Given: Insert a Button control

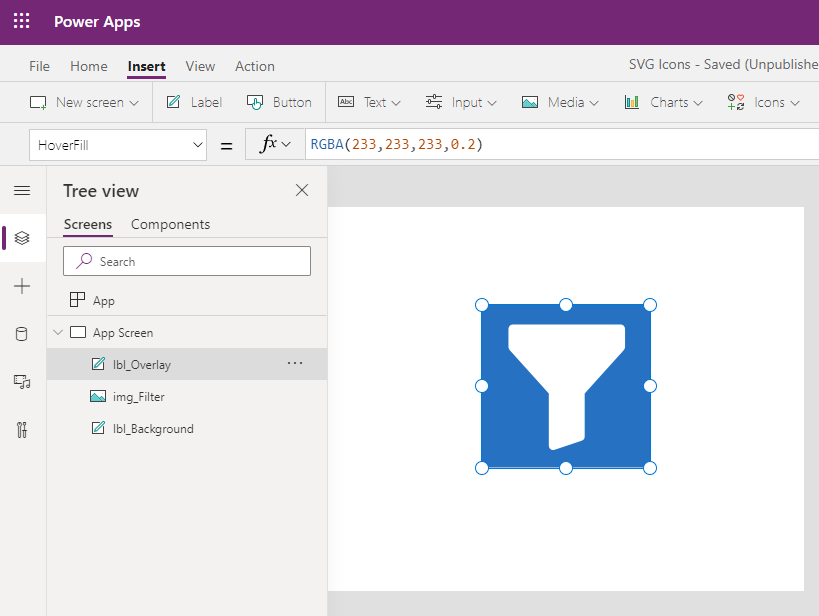Looking at the screenshot, I should click(279, 102).
